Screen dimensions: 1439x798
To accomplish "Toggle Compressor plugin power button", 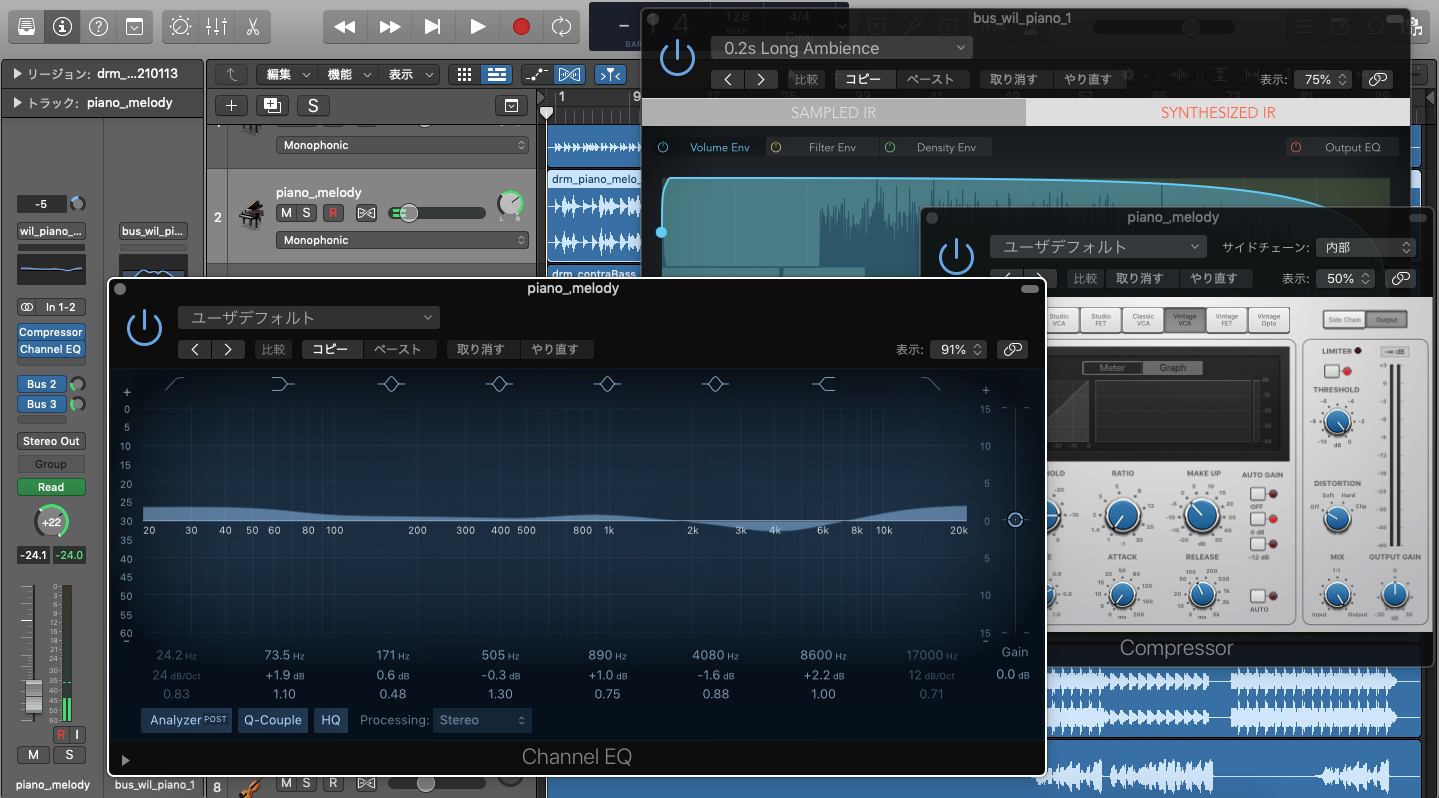I will click(x=957, y=256).
